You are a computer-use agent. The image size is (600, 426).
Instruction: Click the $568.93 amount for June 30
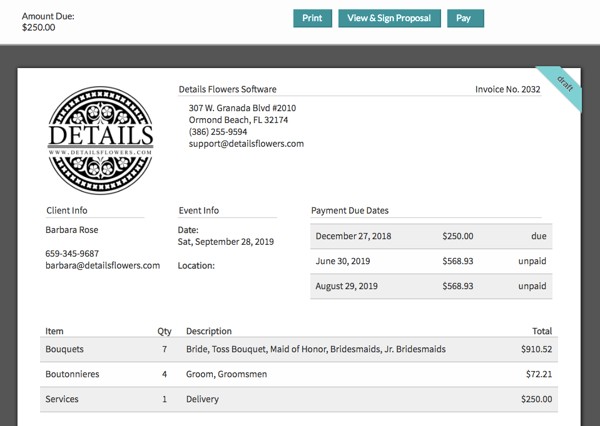click(458, 261)
